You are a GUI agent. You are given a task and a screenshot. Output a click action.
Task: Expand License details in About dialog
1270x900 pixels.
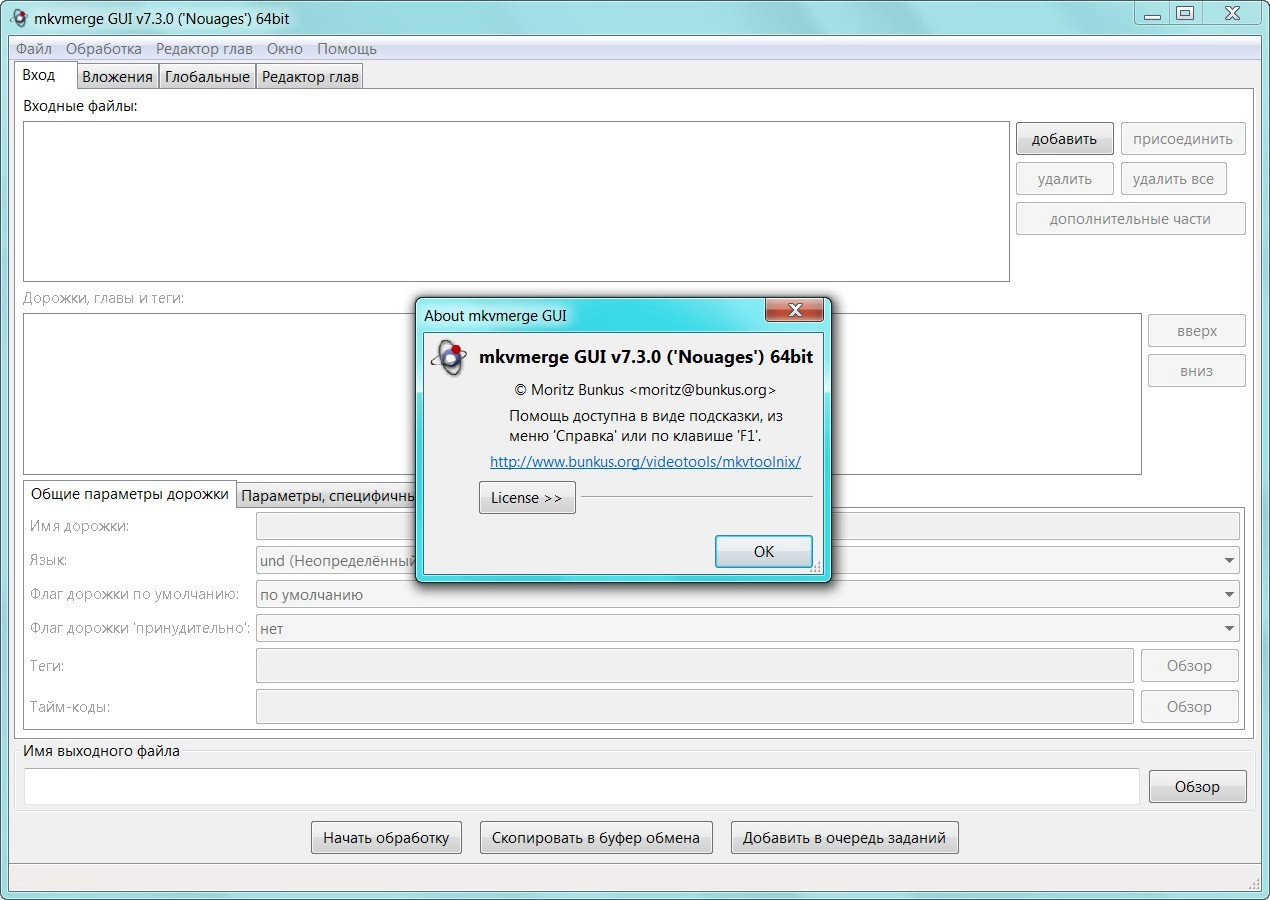coord(527,498)
